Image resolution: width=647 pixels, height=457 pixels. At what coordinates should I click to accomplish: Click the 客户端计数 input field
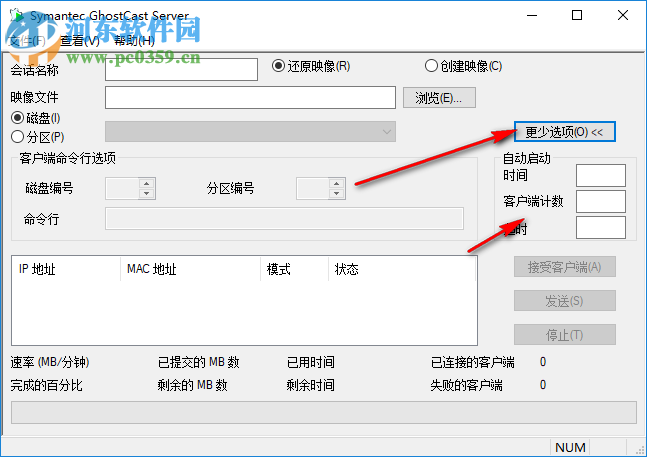601,201
